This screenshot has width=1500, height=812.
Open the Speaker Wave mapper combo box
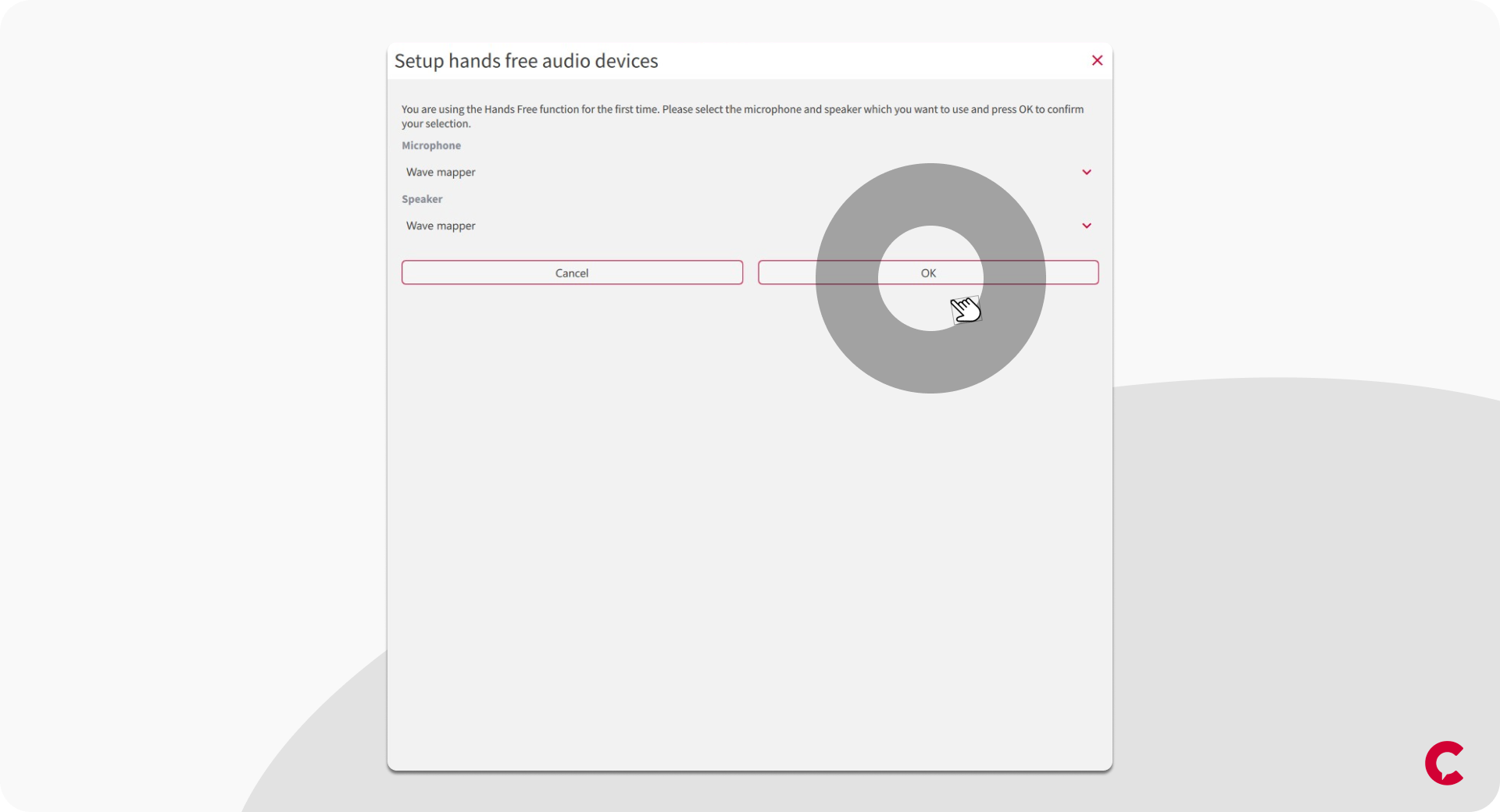coord(750,226)
